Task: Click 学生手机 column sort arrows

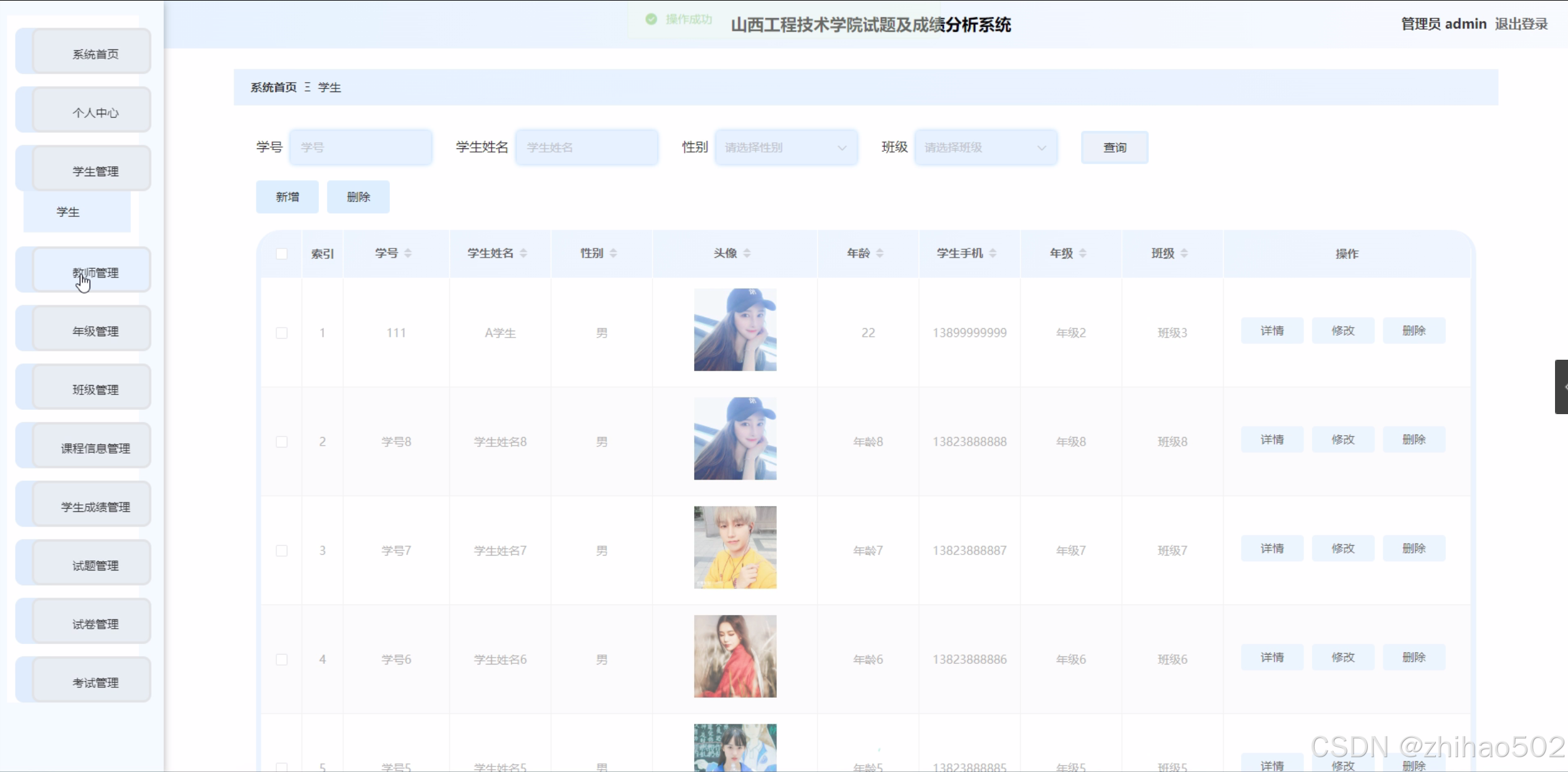Action: [993, 253]
